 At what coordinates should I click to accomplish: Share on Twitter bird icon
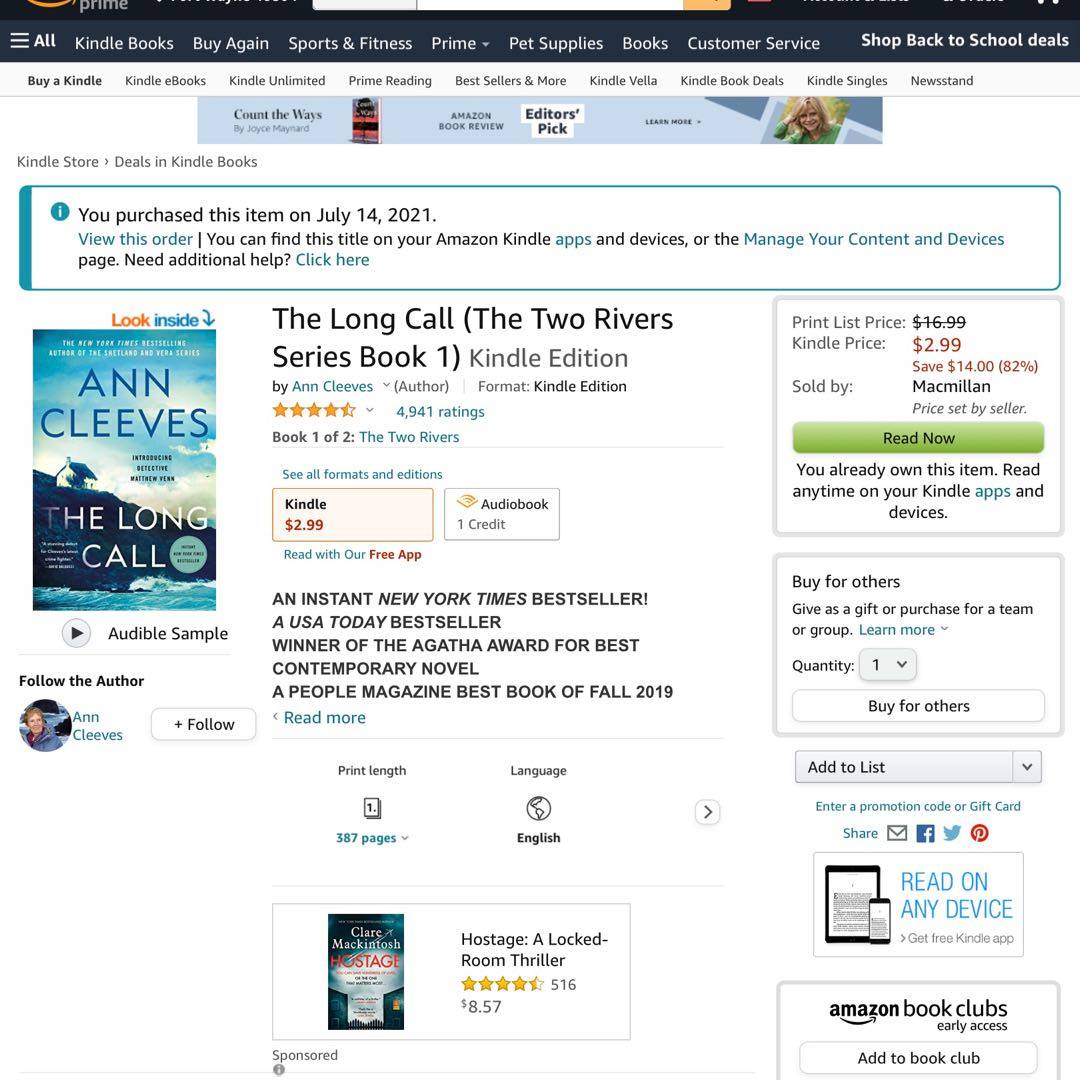(952, 833)
